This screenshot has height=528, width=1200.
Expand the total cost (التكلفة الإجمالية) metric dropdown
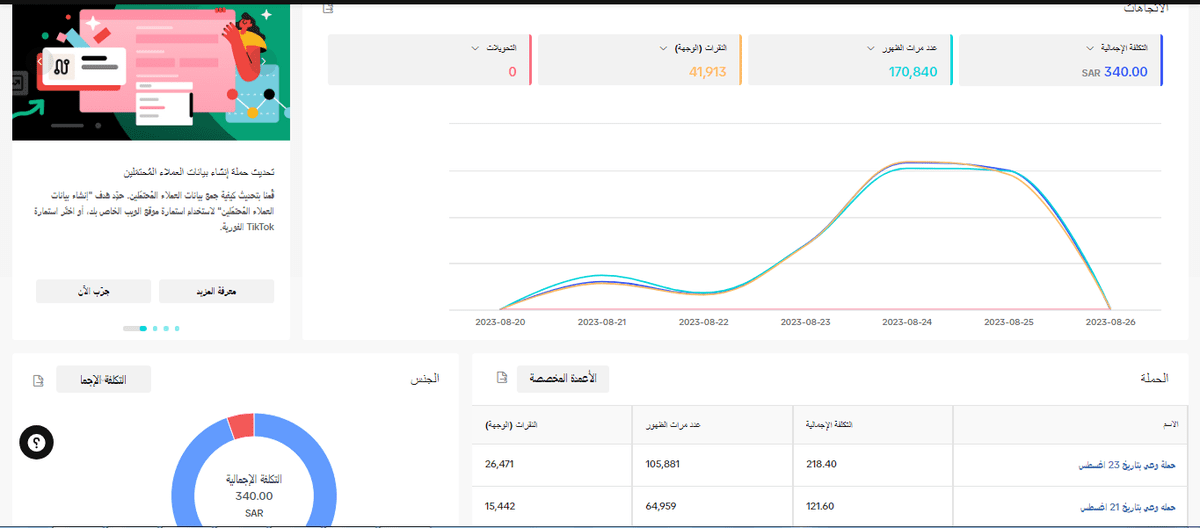1090,48
